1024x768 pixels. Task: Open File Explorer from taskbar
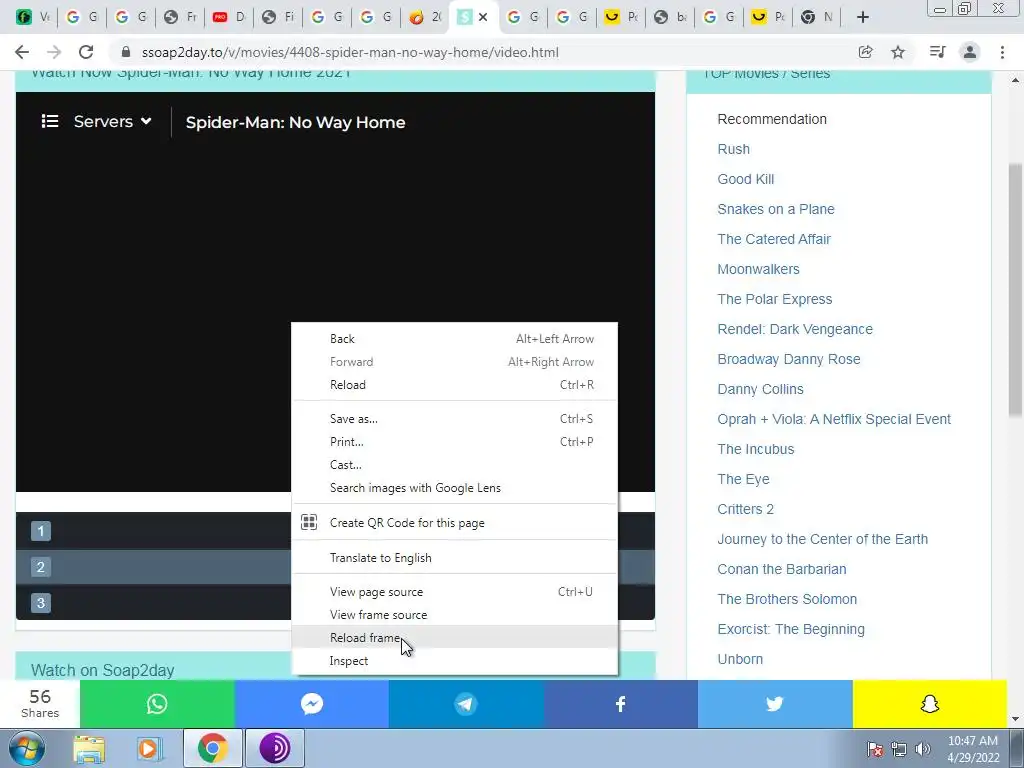[89, 748]
